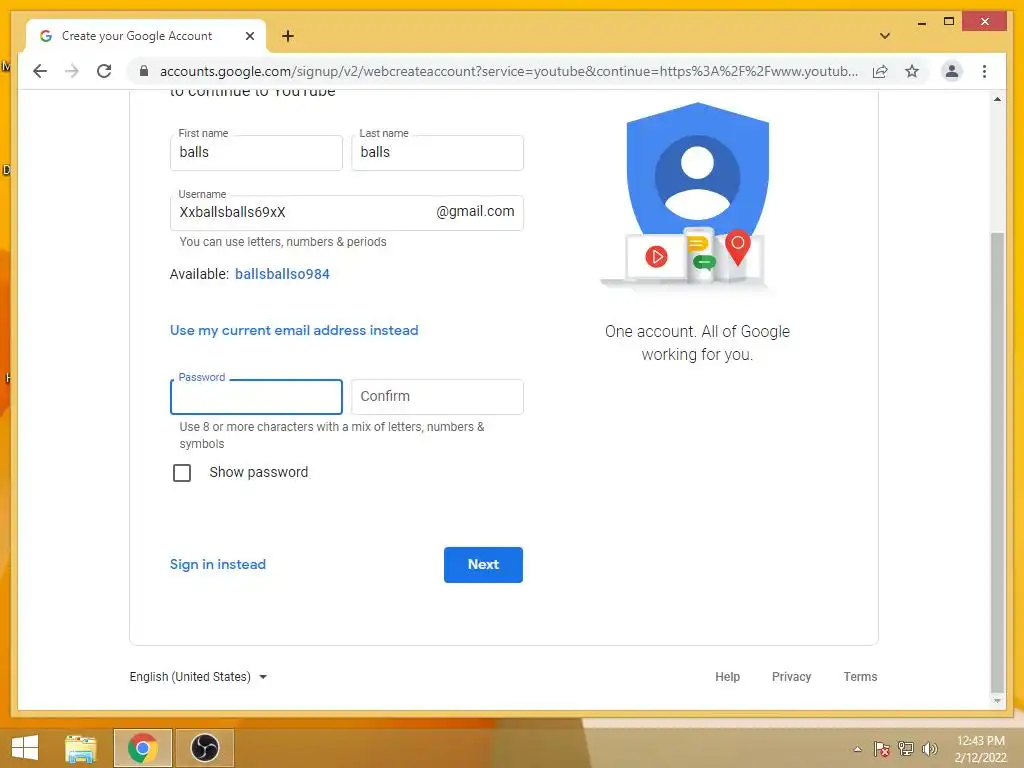1024x768 pixels.
Task: Open the English (United States) language dropdown
Action: click(x=198, y=677)
